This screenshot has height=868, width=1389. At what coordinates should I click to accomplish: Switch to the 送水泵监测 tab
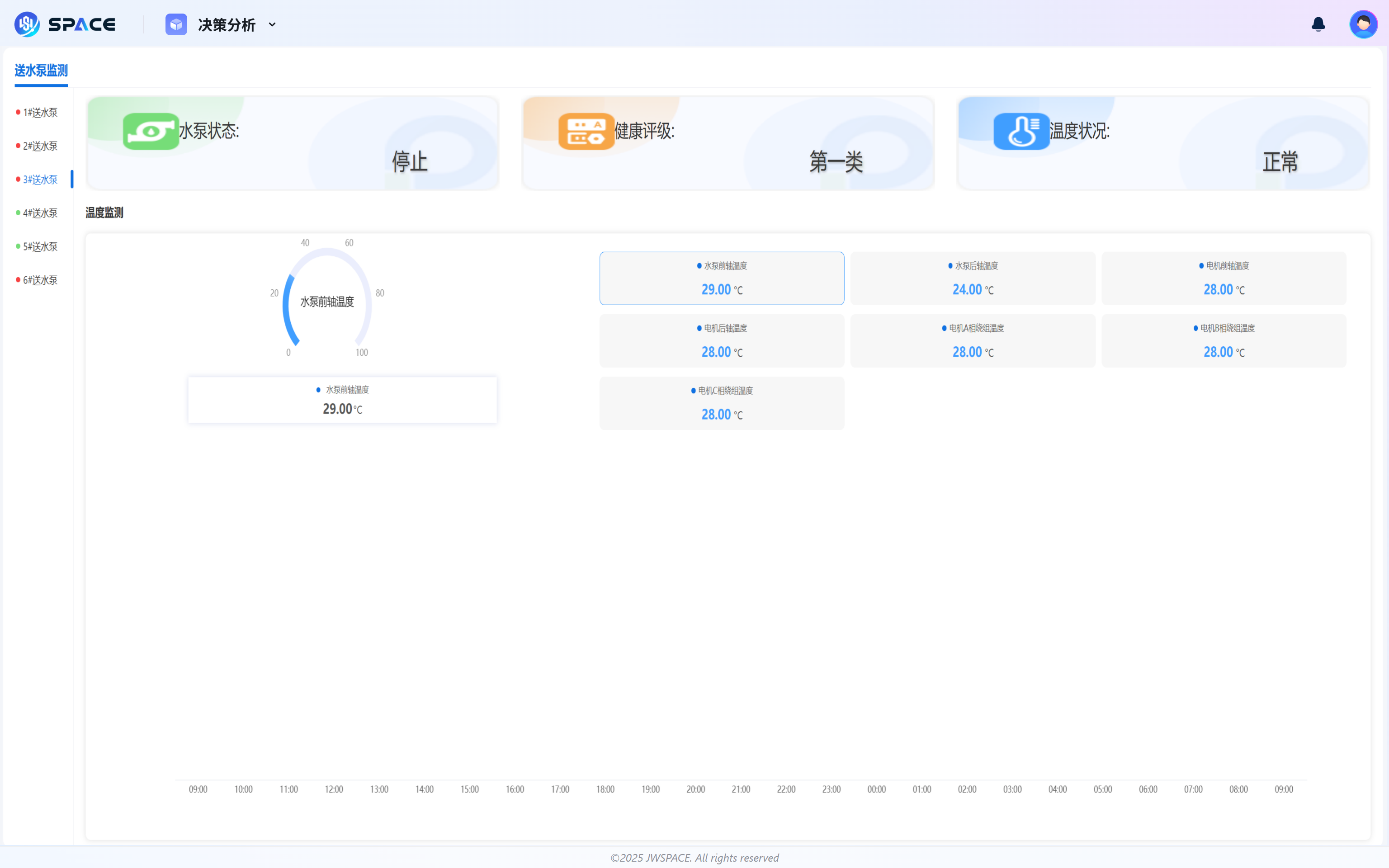41,71
